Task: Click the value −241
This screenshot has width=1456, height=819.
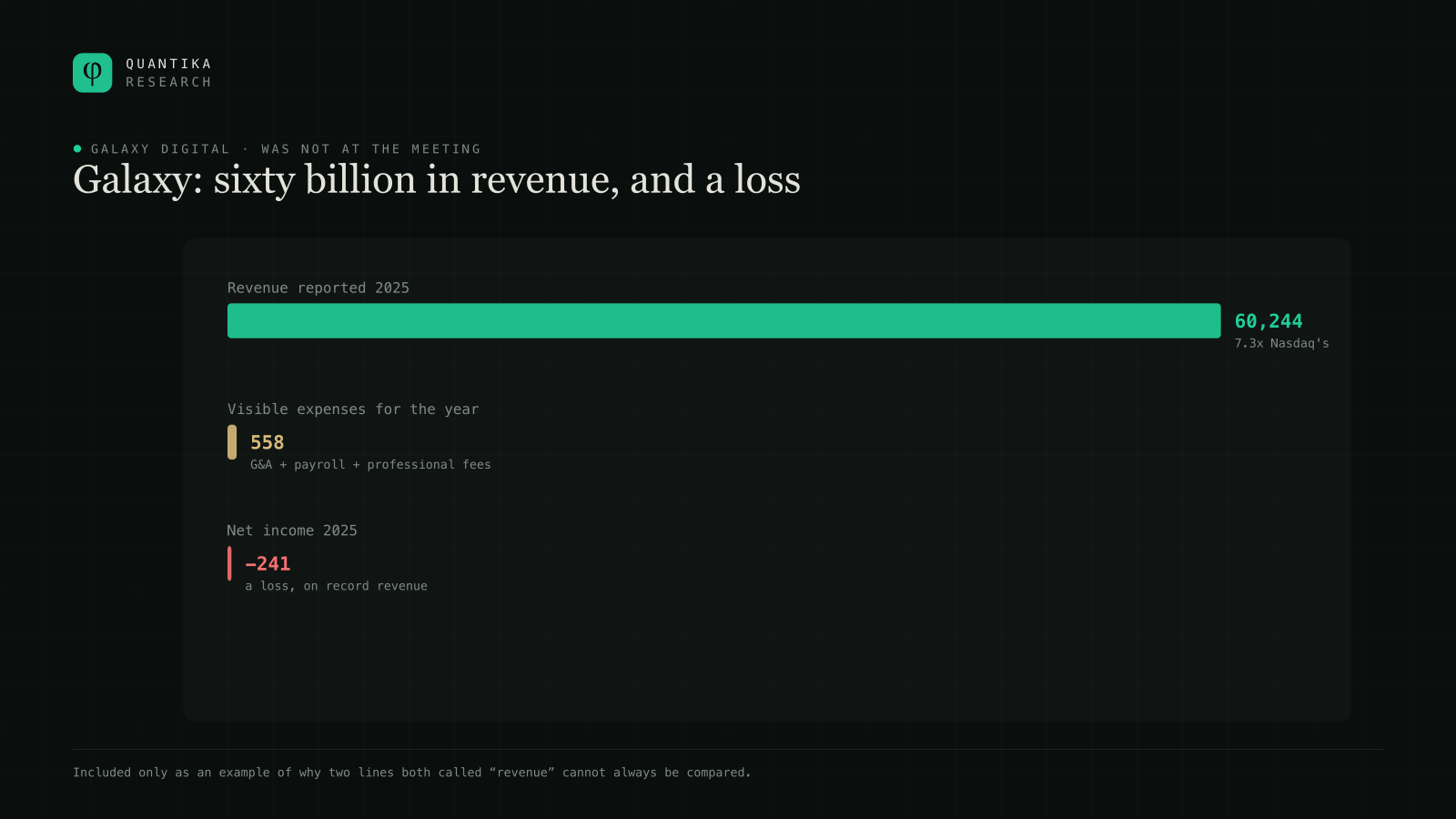Action: 268,563
